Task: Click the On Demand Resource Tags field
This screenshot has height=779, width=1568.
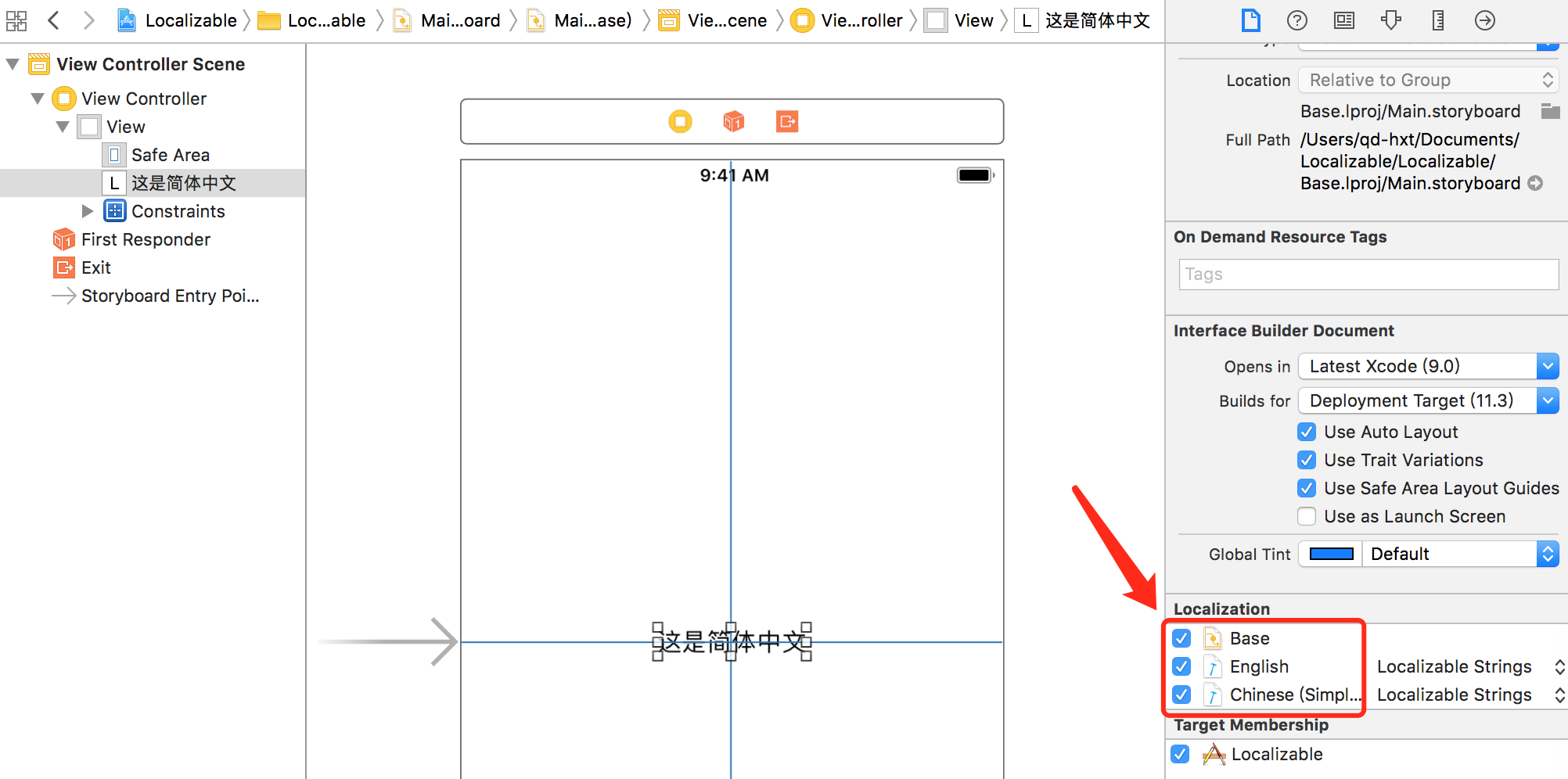Action: click(1368, 274)
